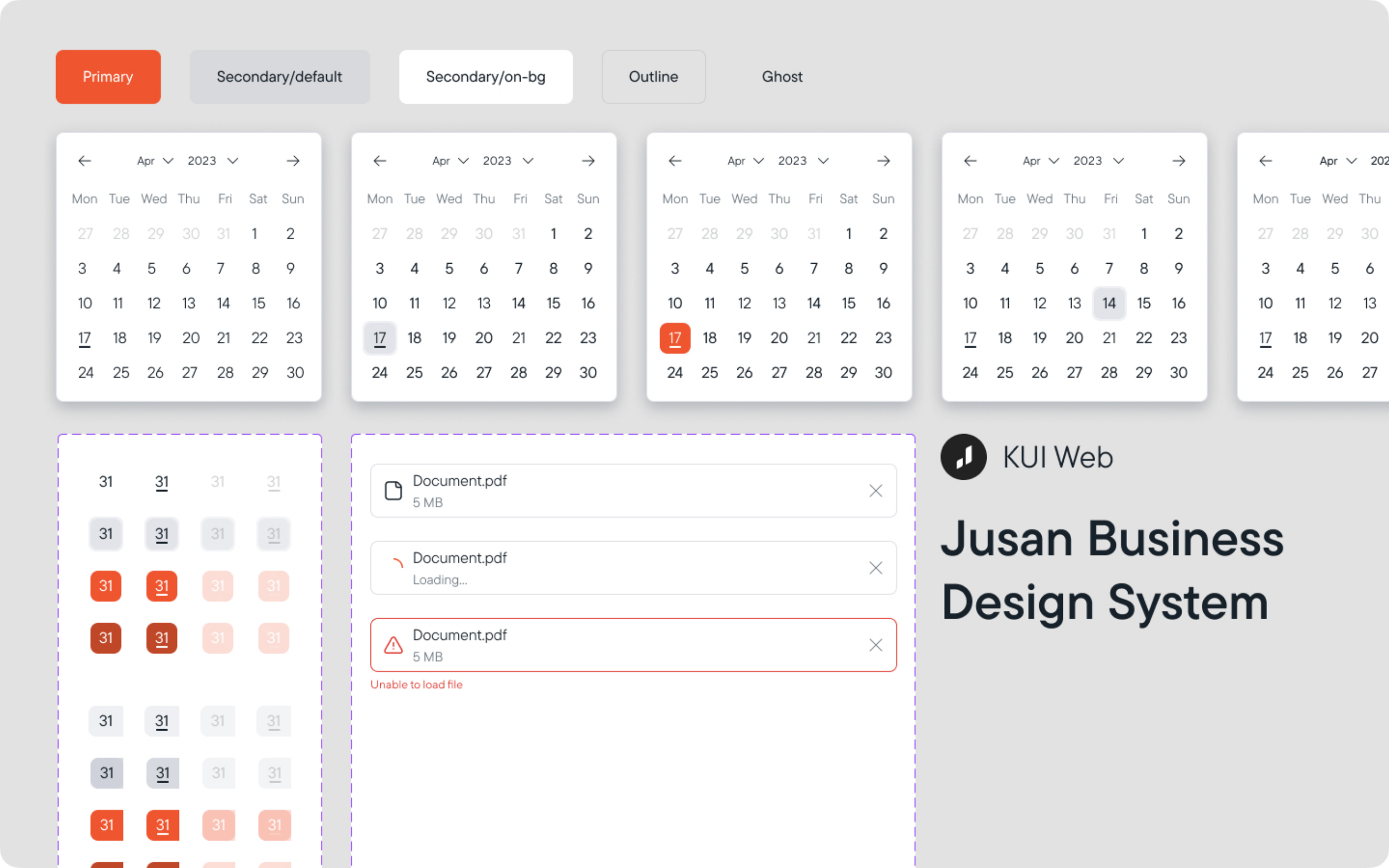This screenshot has width=1389, height=868.
Task: Select the highlighted orange 17 in third calendar
Action: pos(675,338)
